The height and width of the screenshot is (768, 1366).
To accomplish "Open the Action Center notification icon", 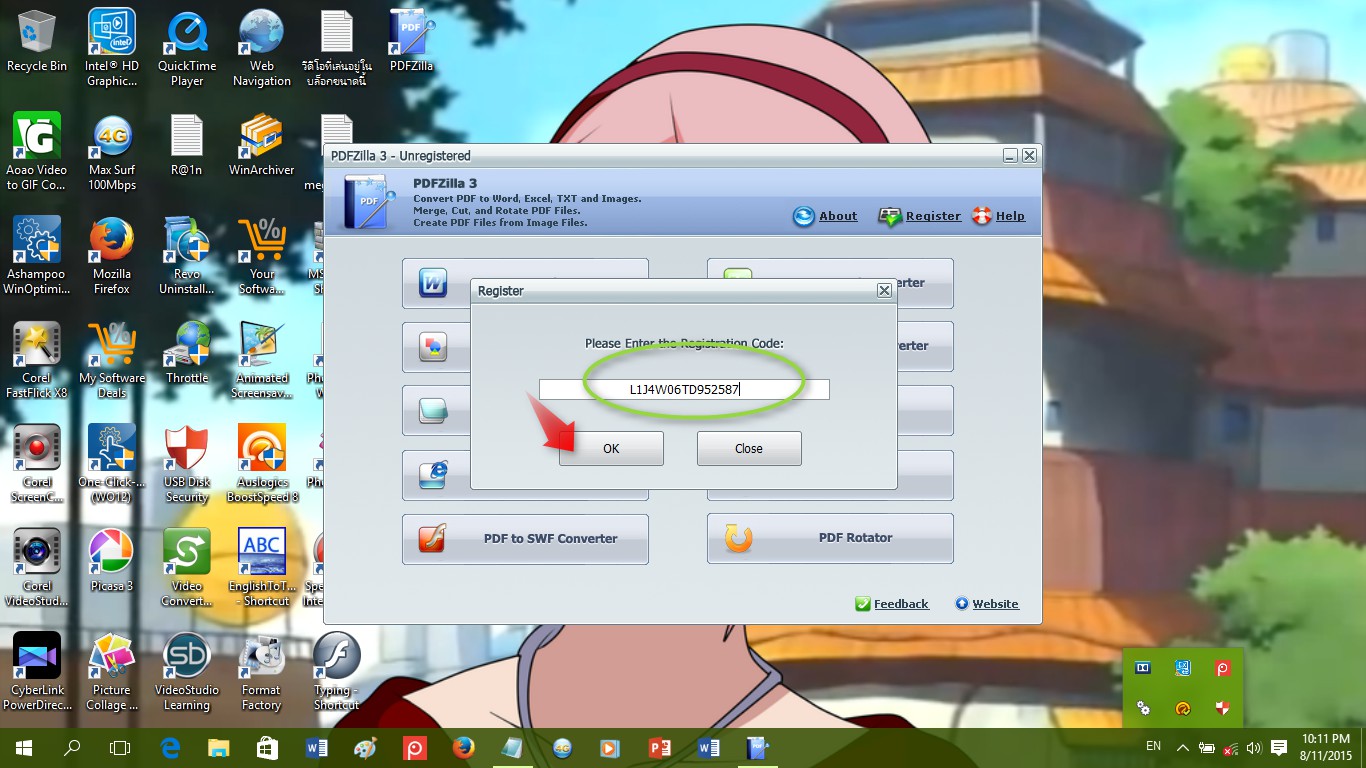I will 1280,747.
